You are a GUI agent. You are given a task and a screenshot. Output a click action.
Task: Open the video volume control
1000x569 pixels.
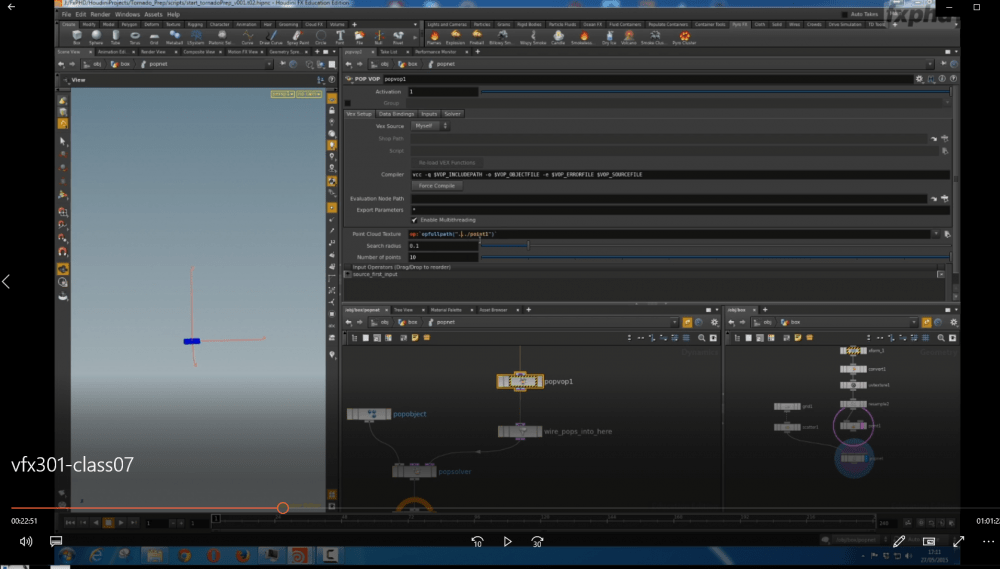point(26,542)
